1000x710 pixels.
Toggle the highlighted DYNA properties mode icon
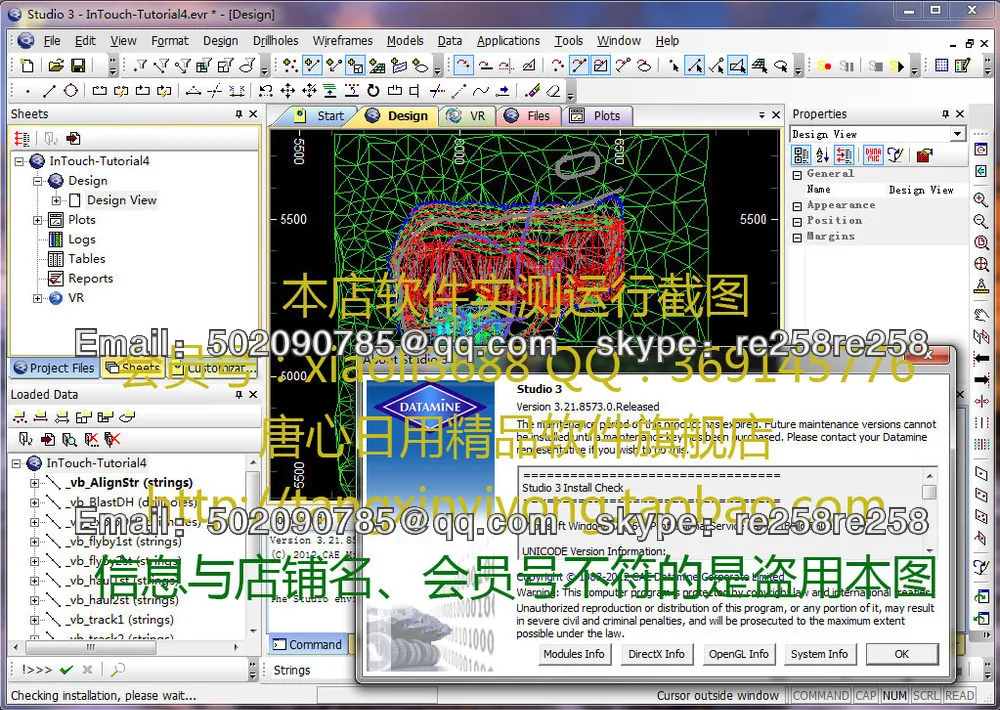873,154
